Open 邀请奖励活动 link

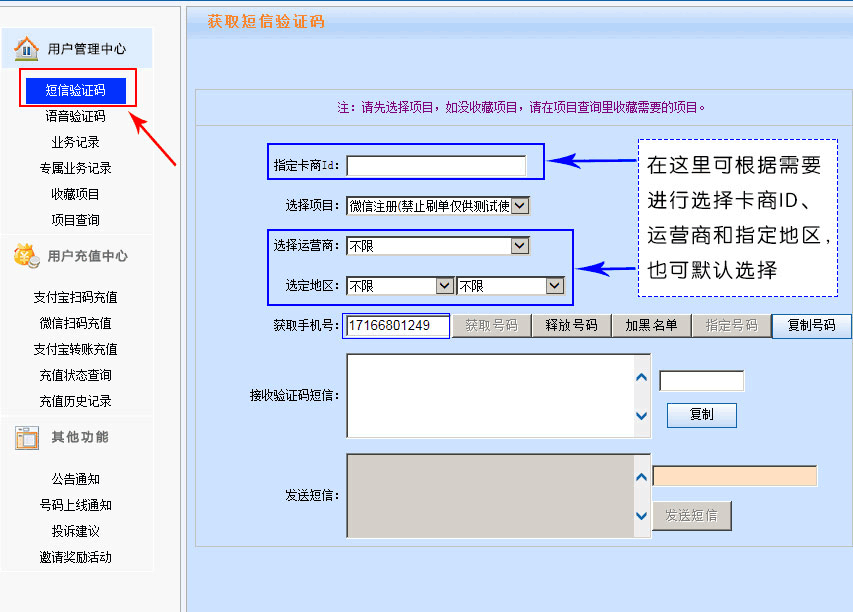76,558
